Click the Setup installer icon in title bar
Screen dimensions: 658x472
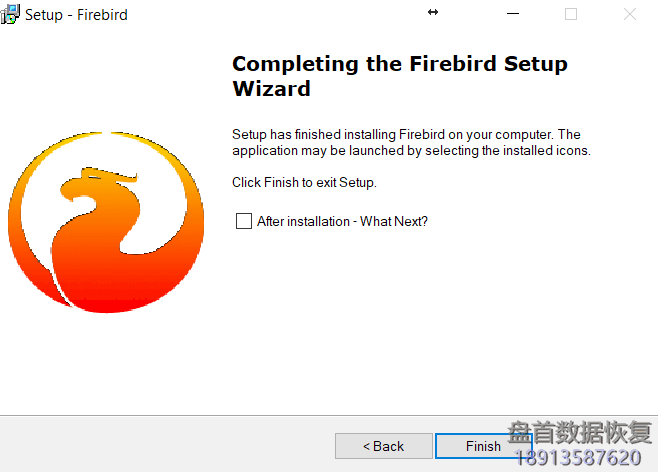pos(10,14)
